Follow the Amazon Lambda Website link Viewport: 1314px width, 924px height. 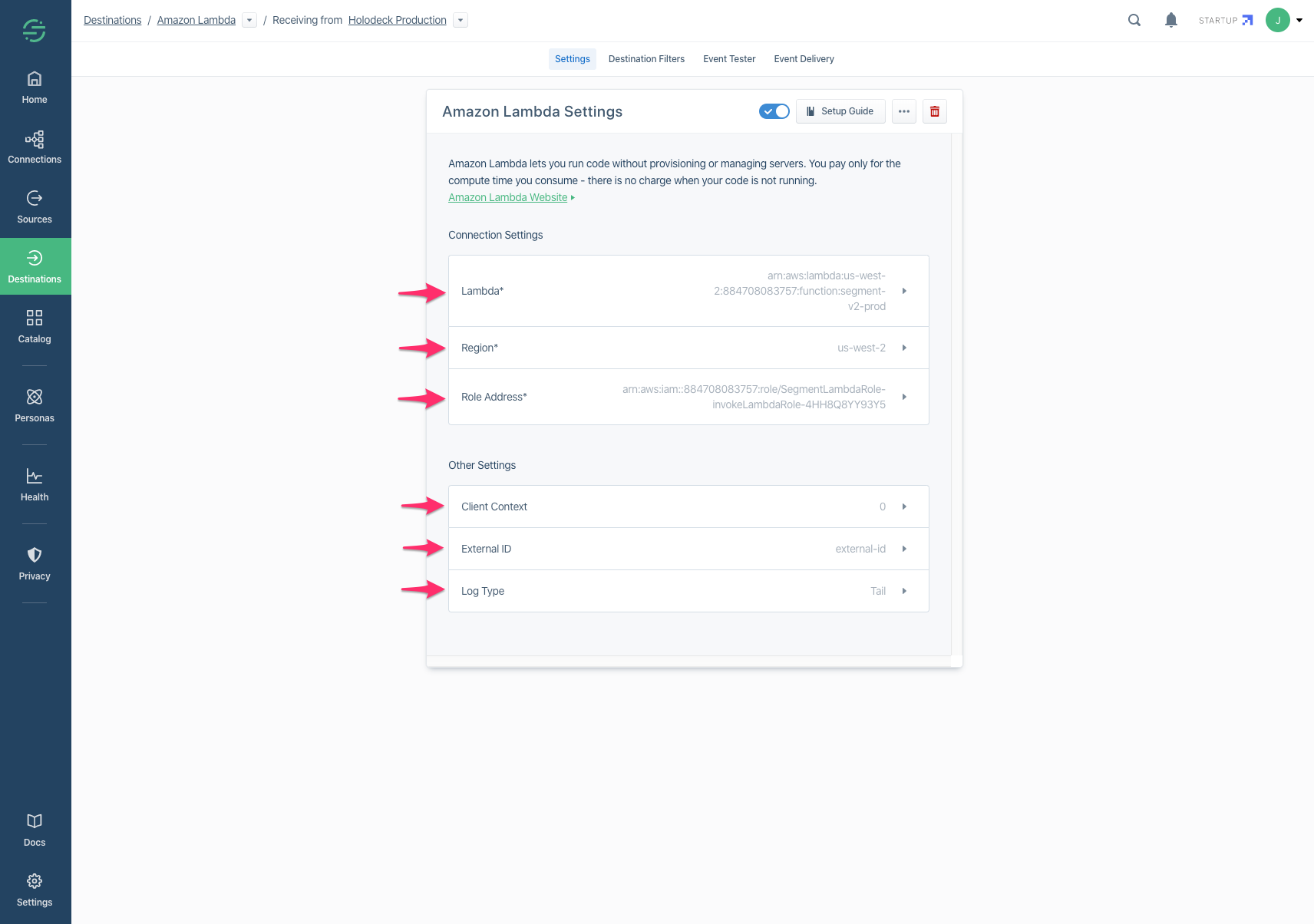tap(508, 197)
